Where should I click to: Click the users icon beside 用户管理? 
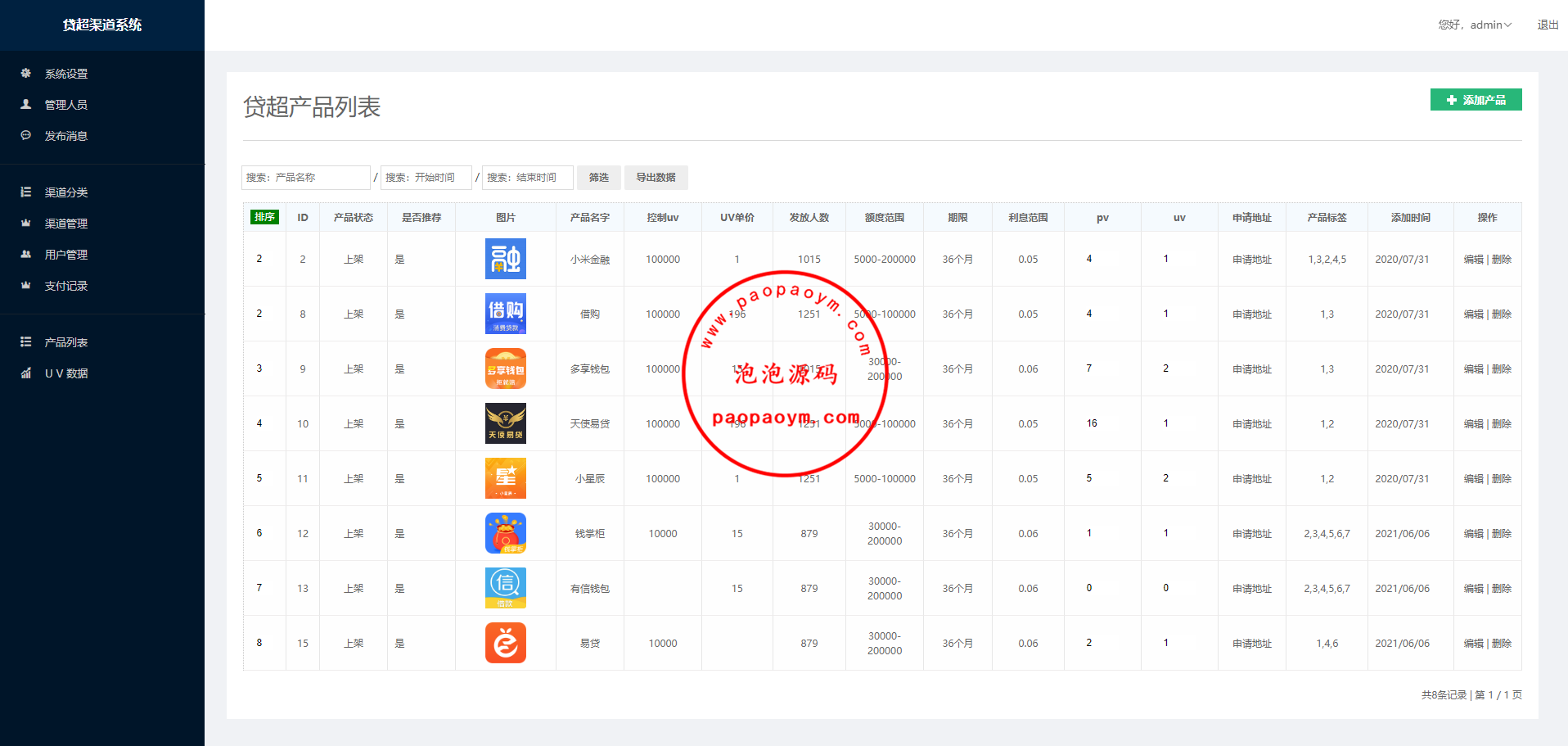point(26,255)
